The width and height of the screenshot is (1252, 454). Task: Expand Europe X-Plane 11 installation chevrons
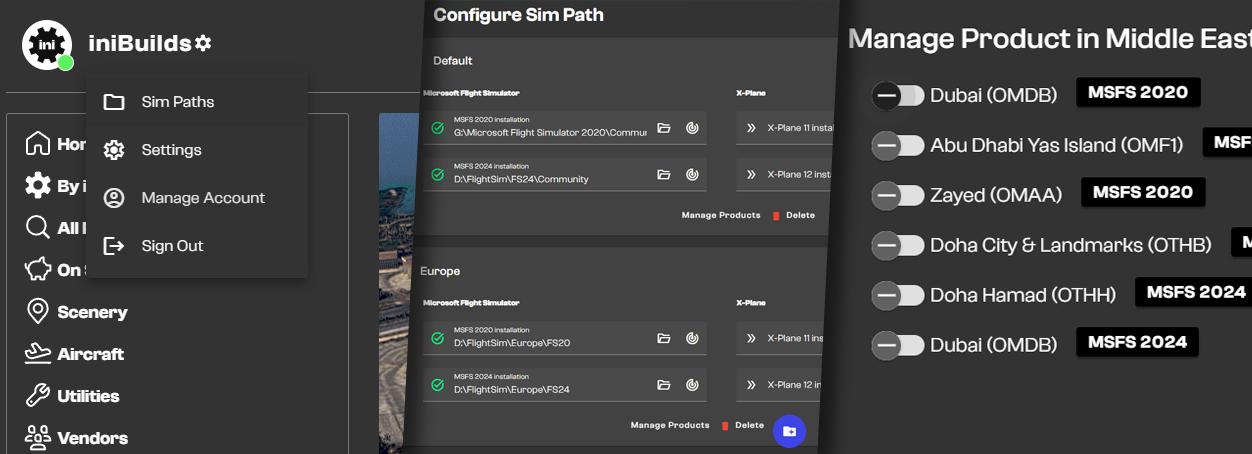[x=751, y=339]
